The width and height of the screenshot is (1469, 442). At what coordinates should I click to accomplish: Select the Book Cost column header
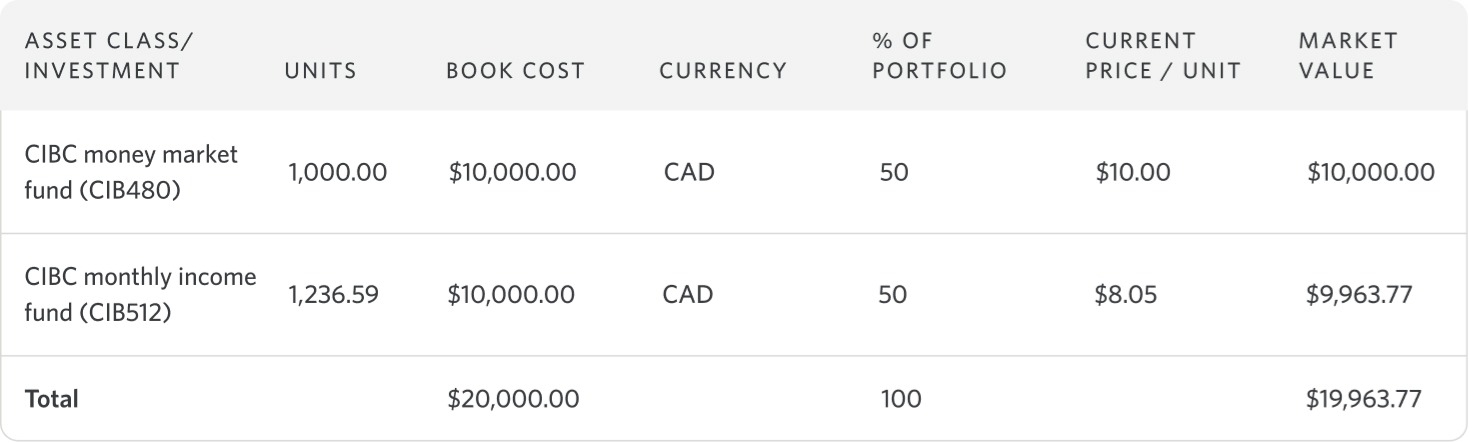point(515,71)
